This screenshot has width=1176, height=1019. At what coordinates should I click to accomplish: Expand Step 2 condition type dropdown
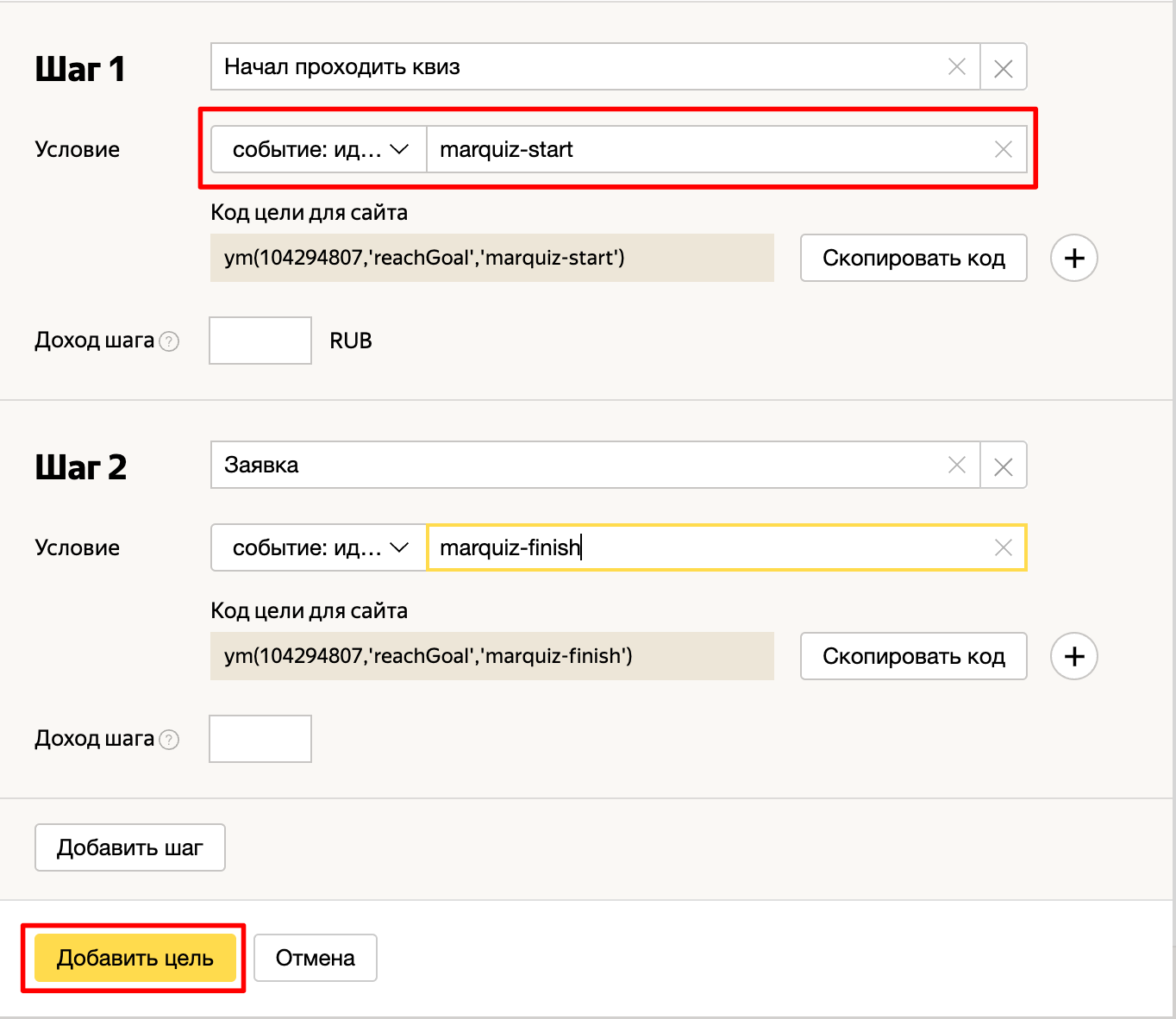(x=319, y=548)
